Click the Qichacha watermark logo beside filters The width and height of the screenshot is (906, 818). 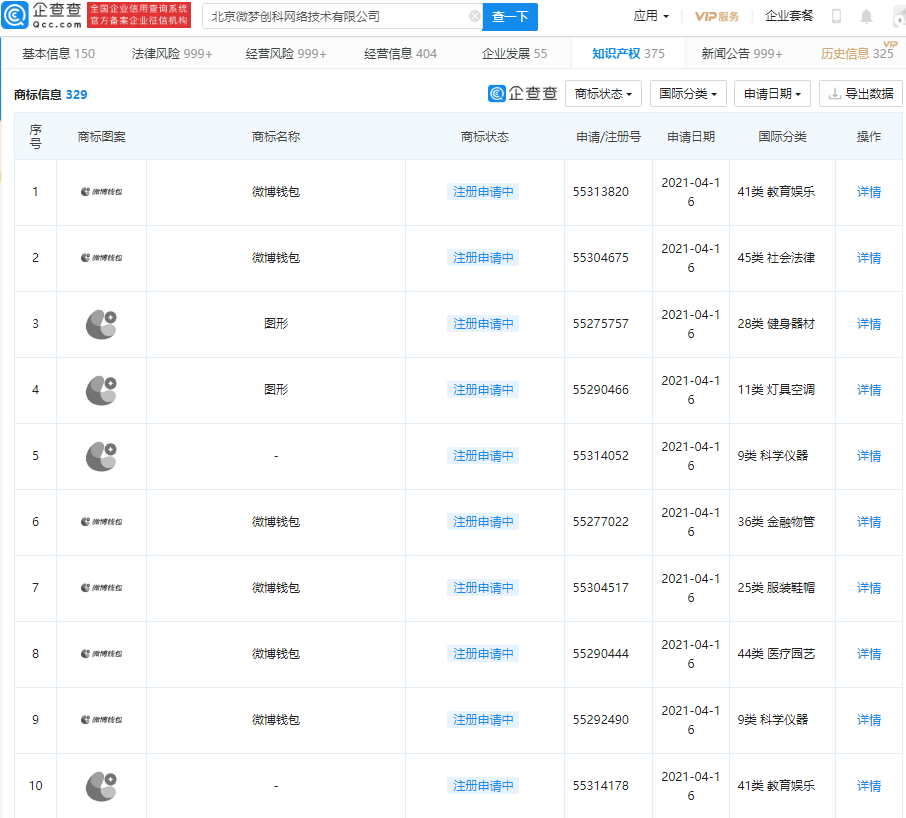[x=522, y=93]
